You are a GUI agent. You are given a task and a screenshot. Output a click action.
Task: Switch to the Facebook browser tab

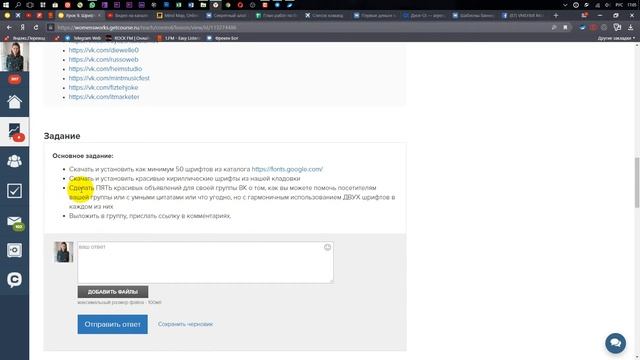pos(523,16)
